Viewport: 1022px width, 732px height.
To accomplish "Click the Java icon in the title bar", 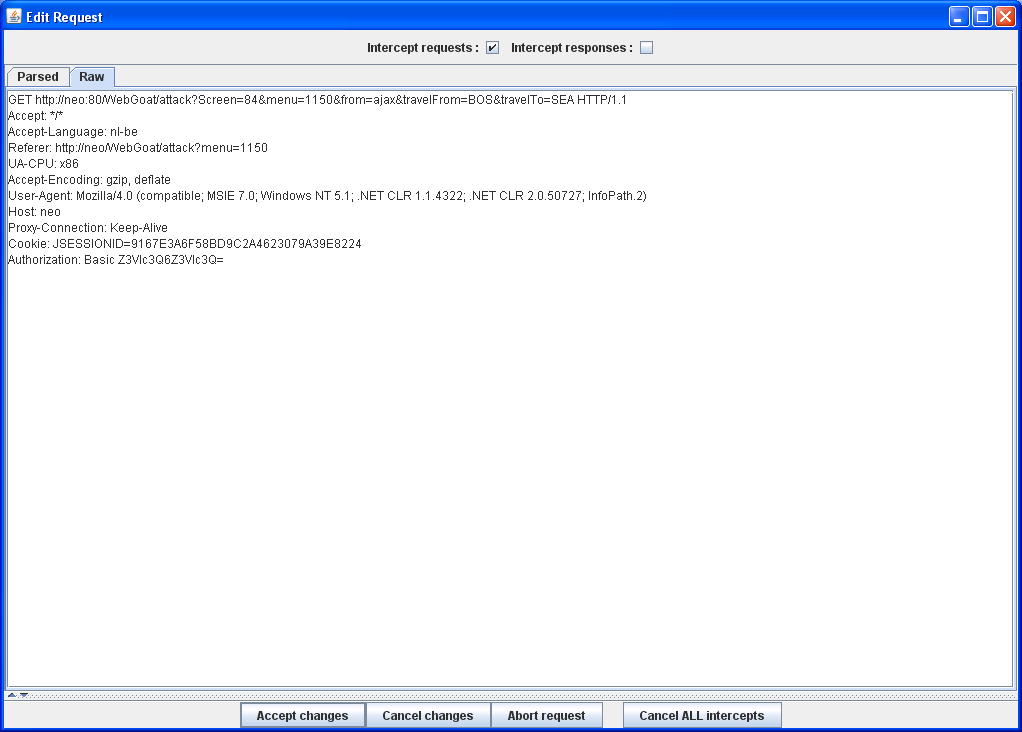I will [14, 16].
